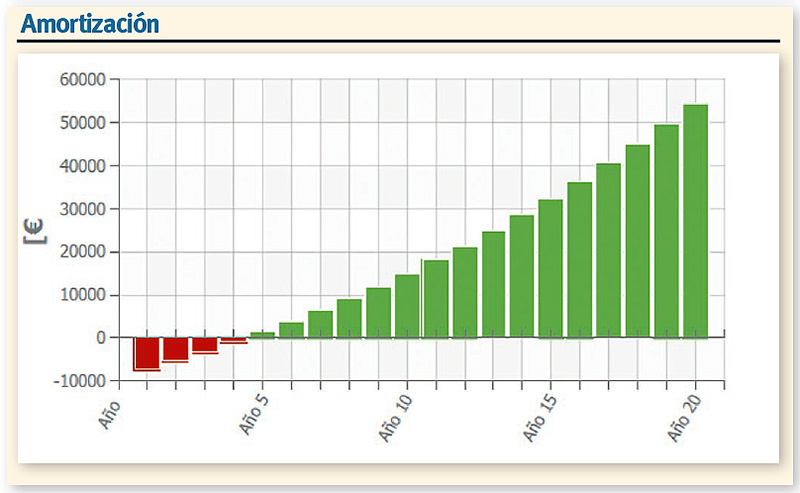Click the Amortización heading

89,23
